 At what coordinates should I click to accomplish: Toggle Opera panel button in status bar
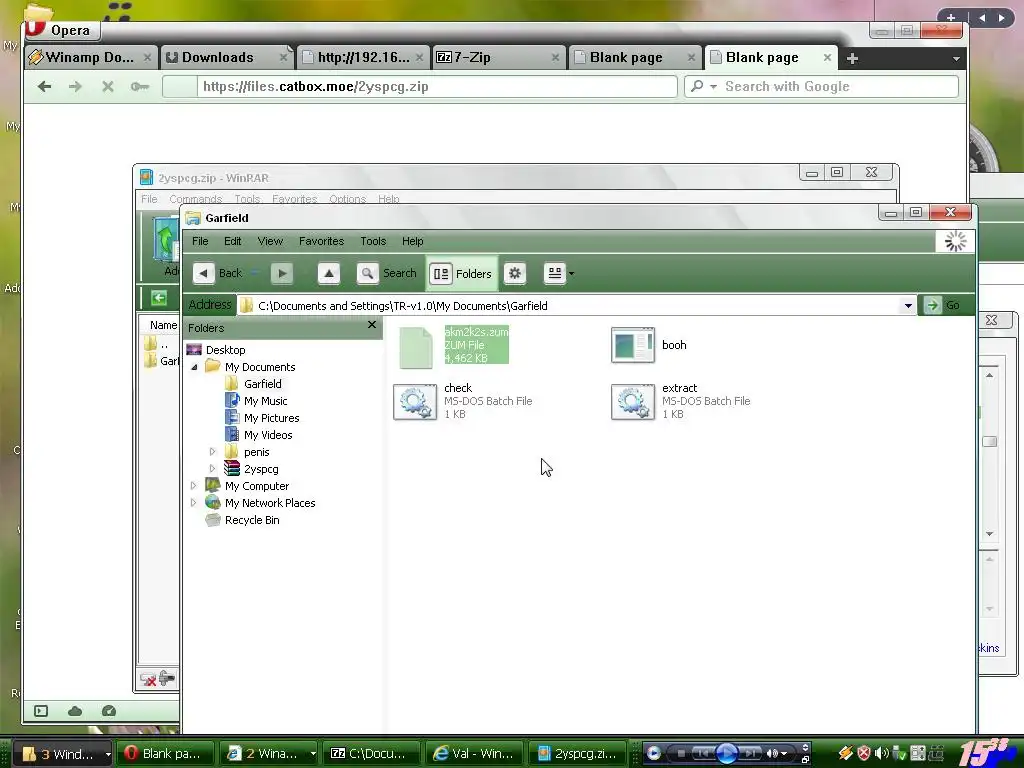[40, 711]
